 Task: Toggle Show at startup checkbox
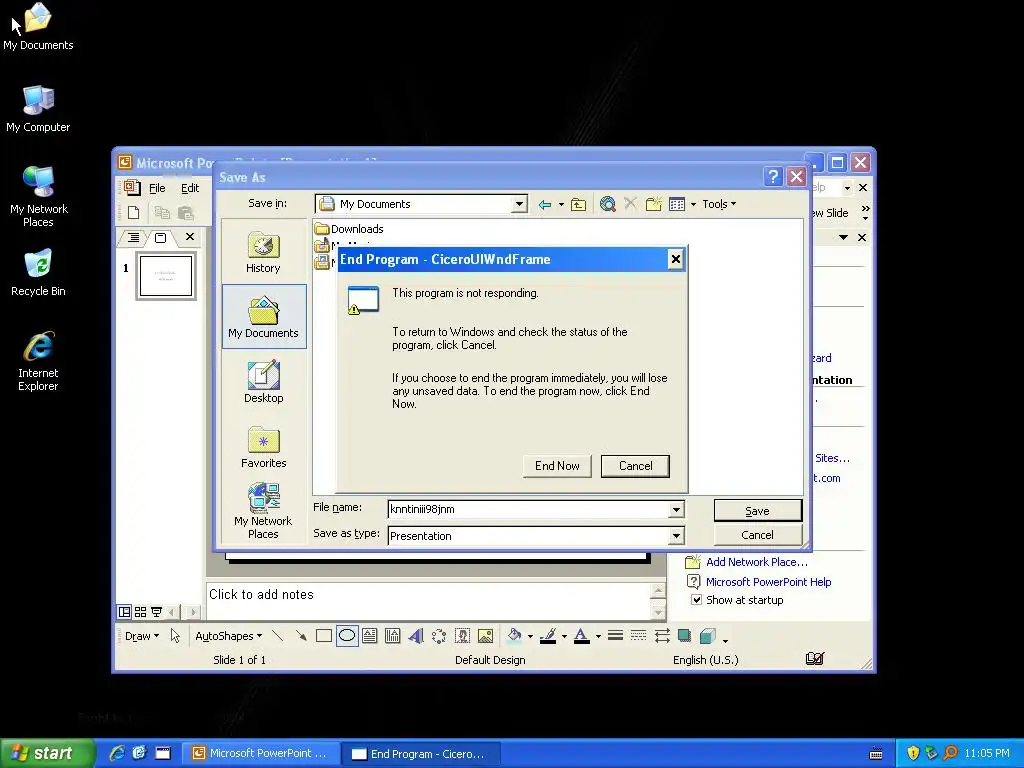click(696, 600)
